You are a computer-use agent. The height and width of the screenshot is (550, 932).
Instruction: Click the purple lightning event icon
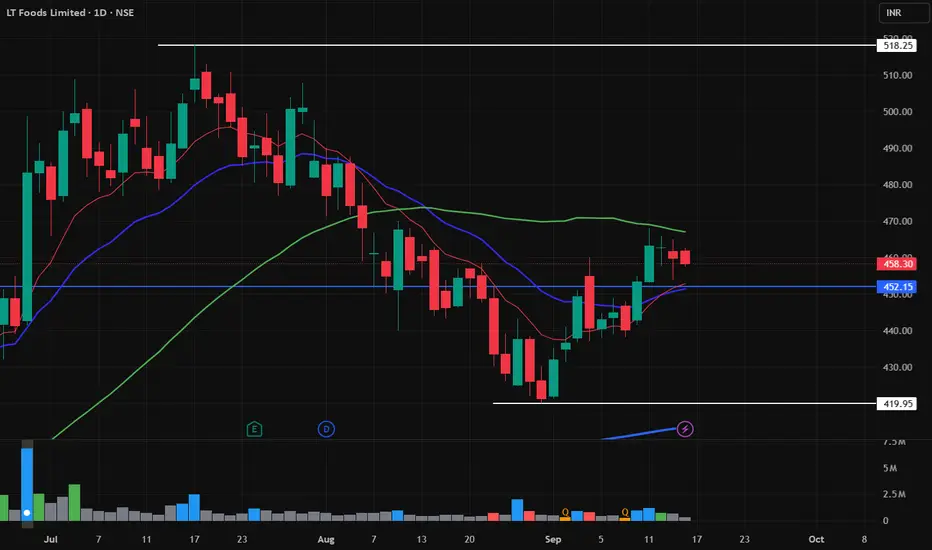pos(685,429)
